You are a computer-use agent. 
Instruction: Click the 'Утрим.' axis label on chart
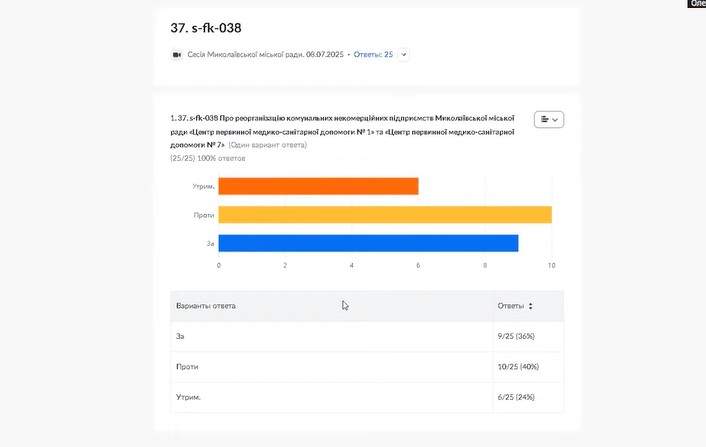pyautogui.click(x=203, y=186)
